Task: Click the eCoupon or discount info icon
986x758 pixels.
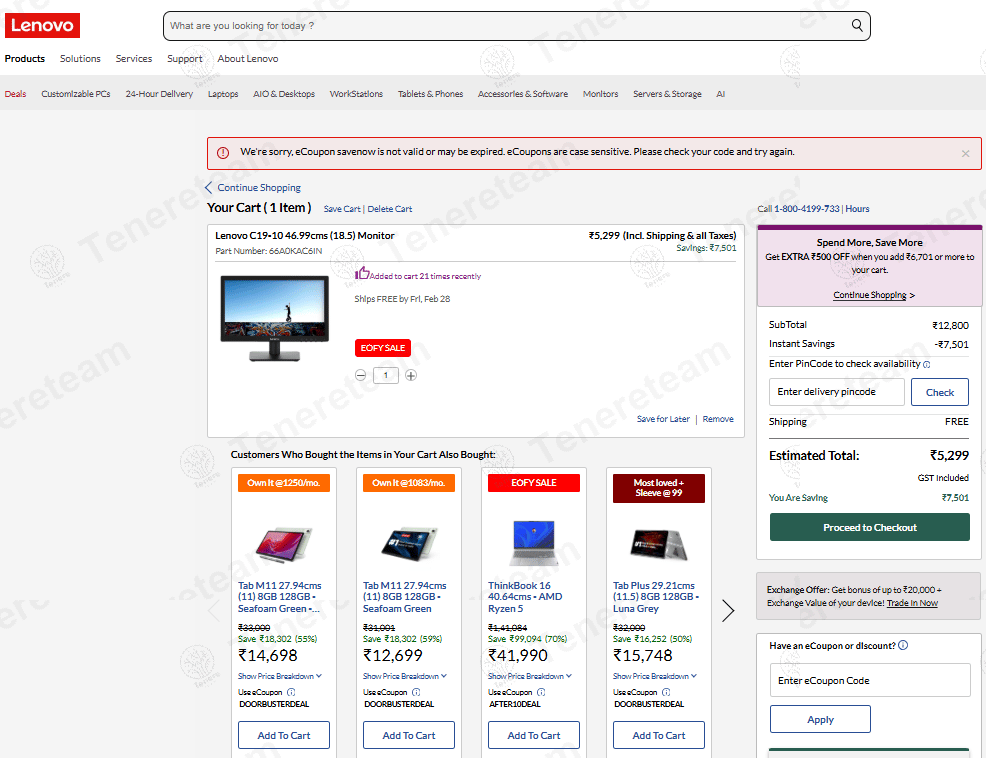Action: [x=903, y=645]
